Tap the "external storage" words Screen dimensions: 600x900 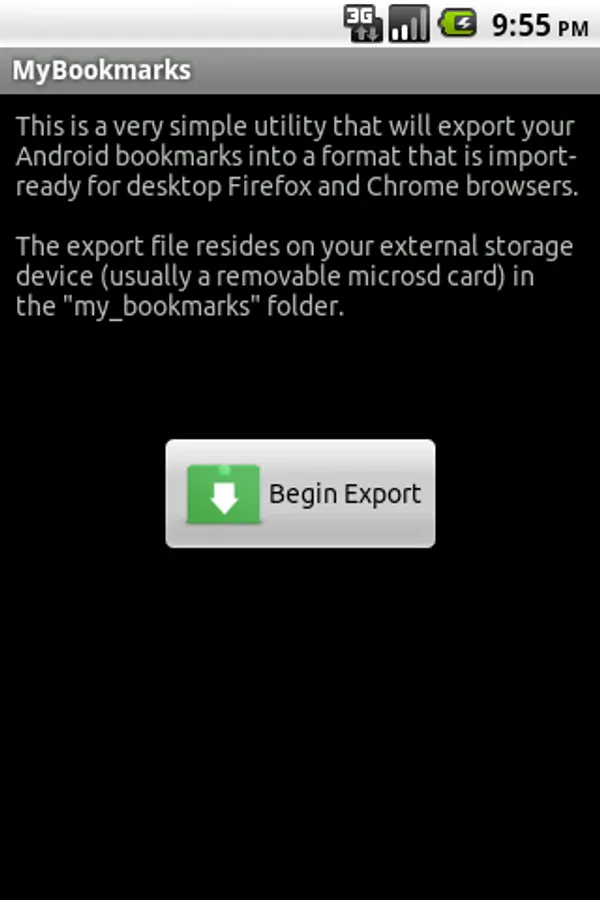[x=476, y=247]
